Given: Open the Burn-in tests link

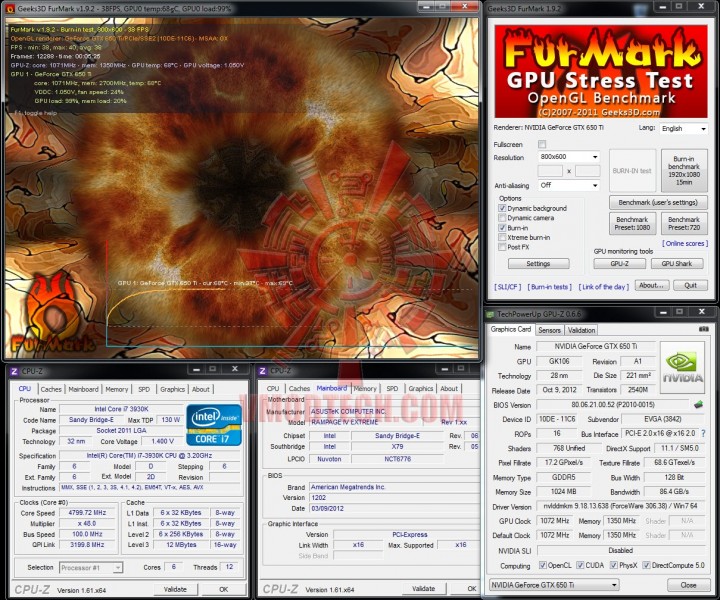Looking at the screenshot, I should pyautogui.click(x=550, y=286).
